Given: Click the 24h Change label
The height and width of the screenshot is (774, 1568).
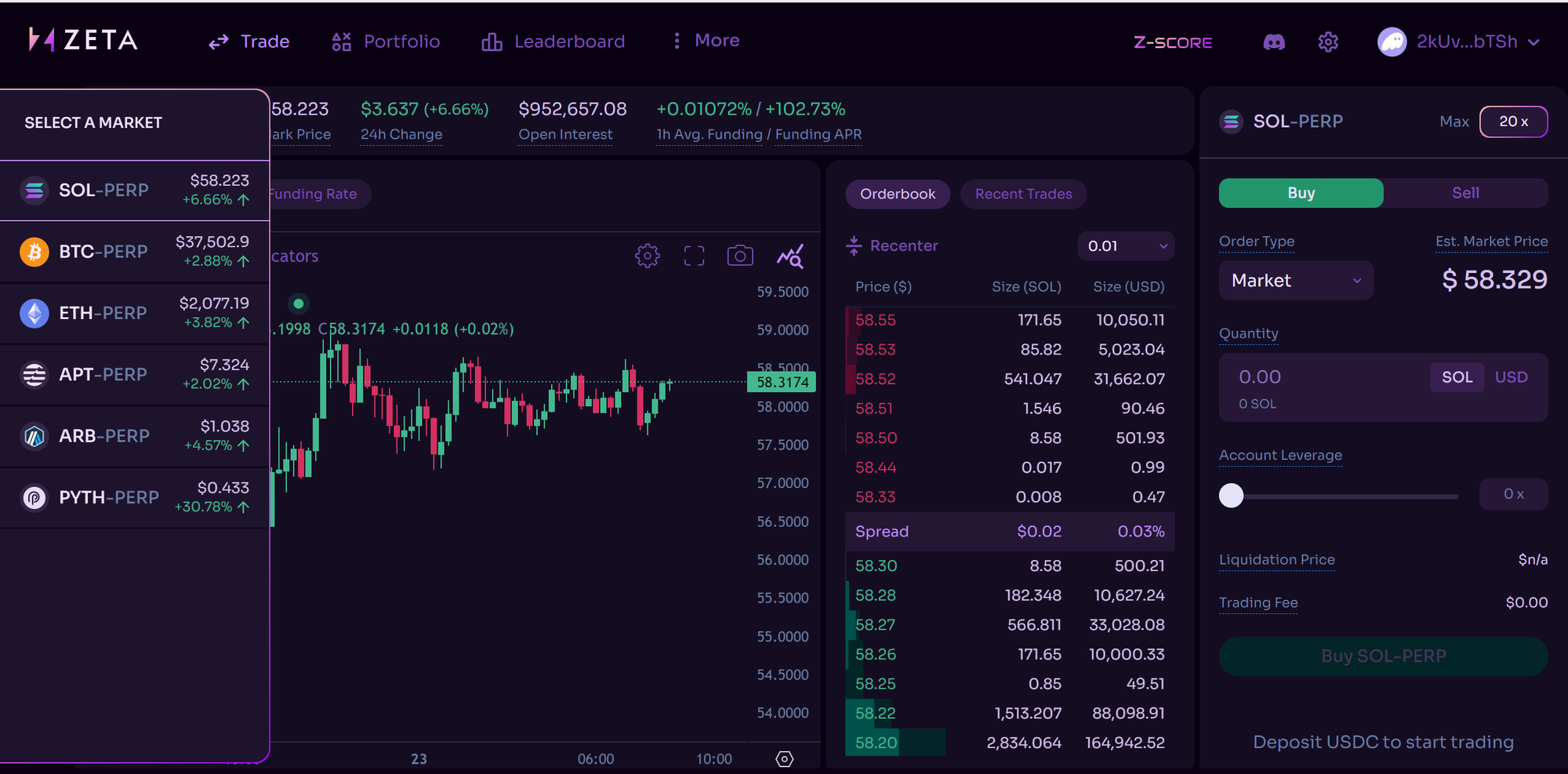Looking at the screenshot, I should (401, 135).
